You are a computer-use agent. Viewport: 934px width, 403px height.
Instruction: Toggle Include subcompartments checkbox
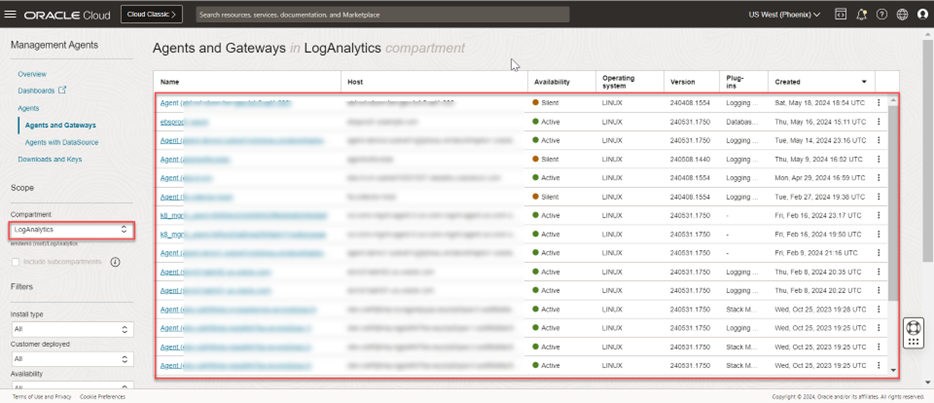click(x=16, y=262)
